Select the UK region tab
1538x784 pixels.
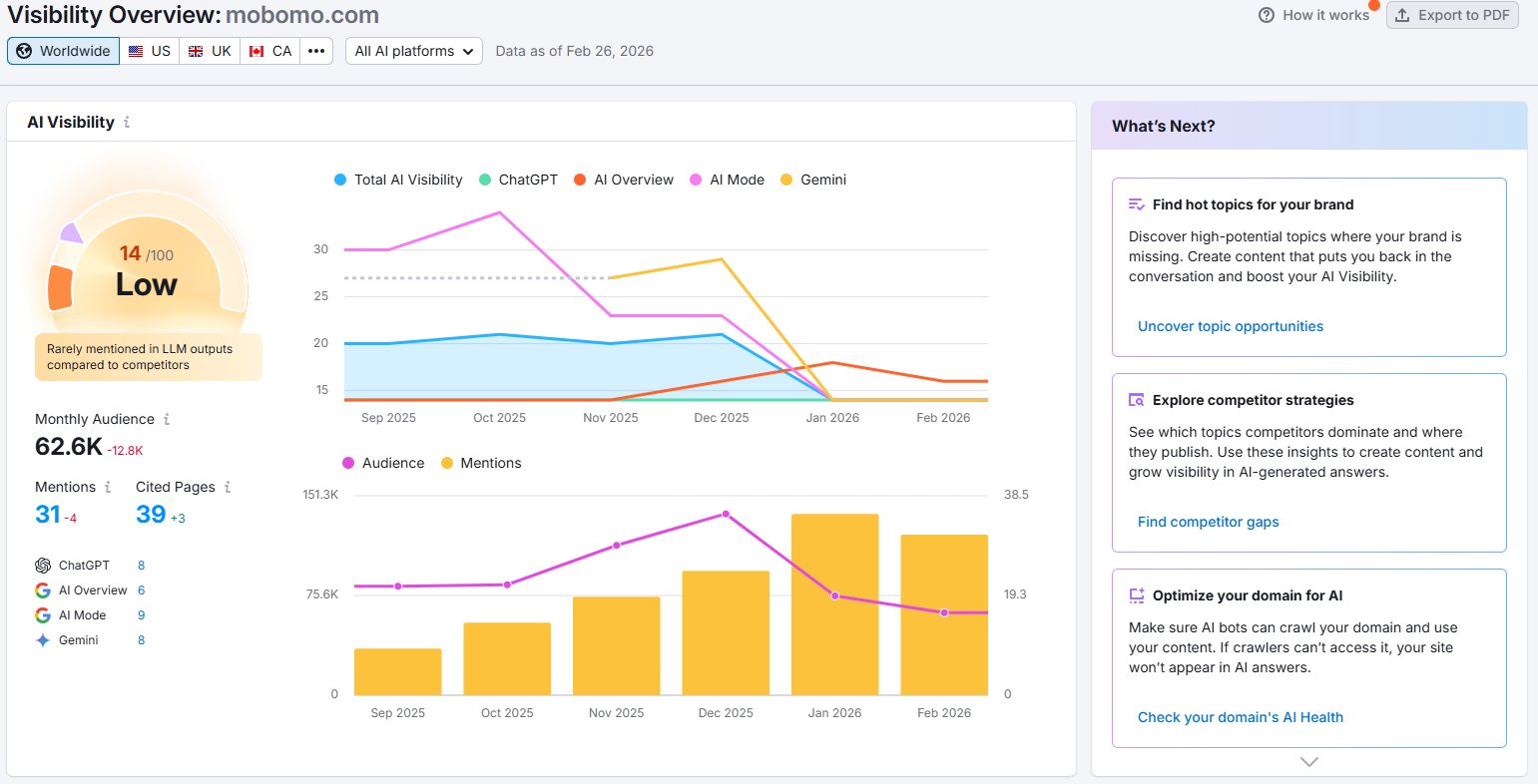[x=210, y=51]
